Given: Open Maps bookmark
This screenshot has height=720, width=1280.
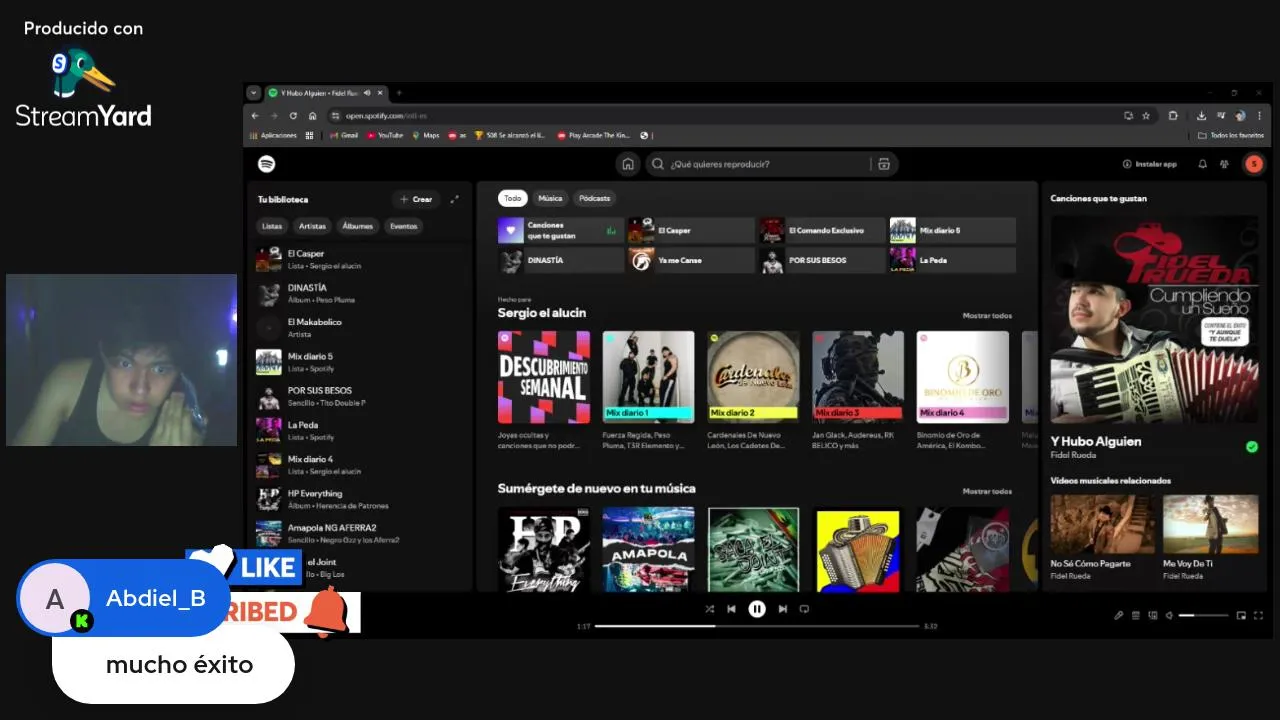Looking at the screenshot, I should (x=425, y=135).
